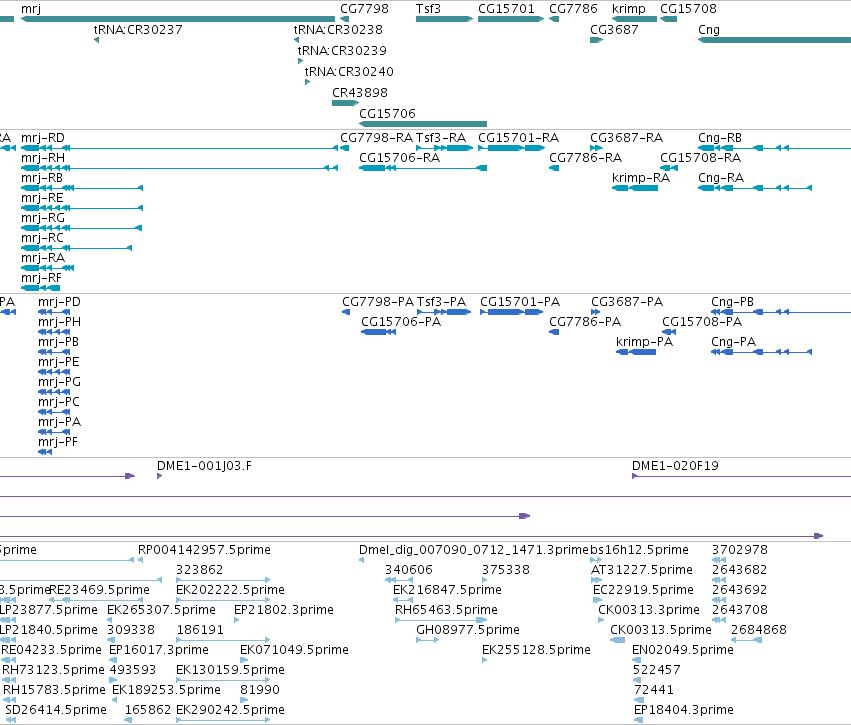Select the CG3687-RA label
Screen dimensions: 851x725
click(x=626, y=138)
